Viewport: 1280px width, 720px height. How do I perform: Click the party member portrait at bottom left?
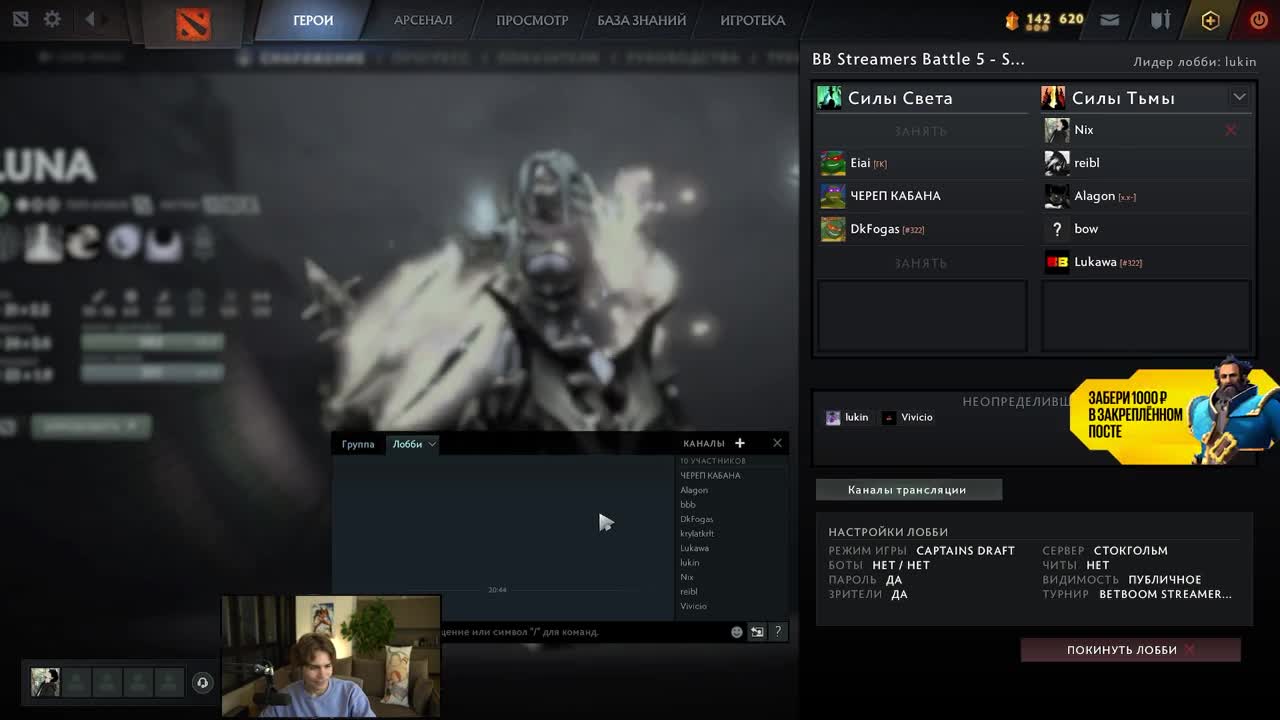pos(45,682)
